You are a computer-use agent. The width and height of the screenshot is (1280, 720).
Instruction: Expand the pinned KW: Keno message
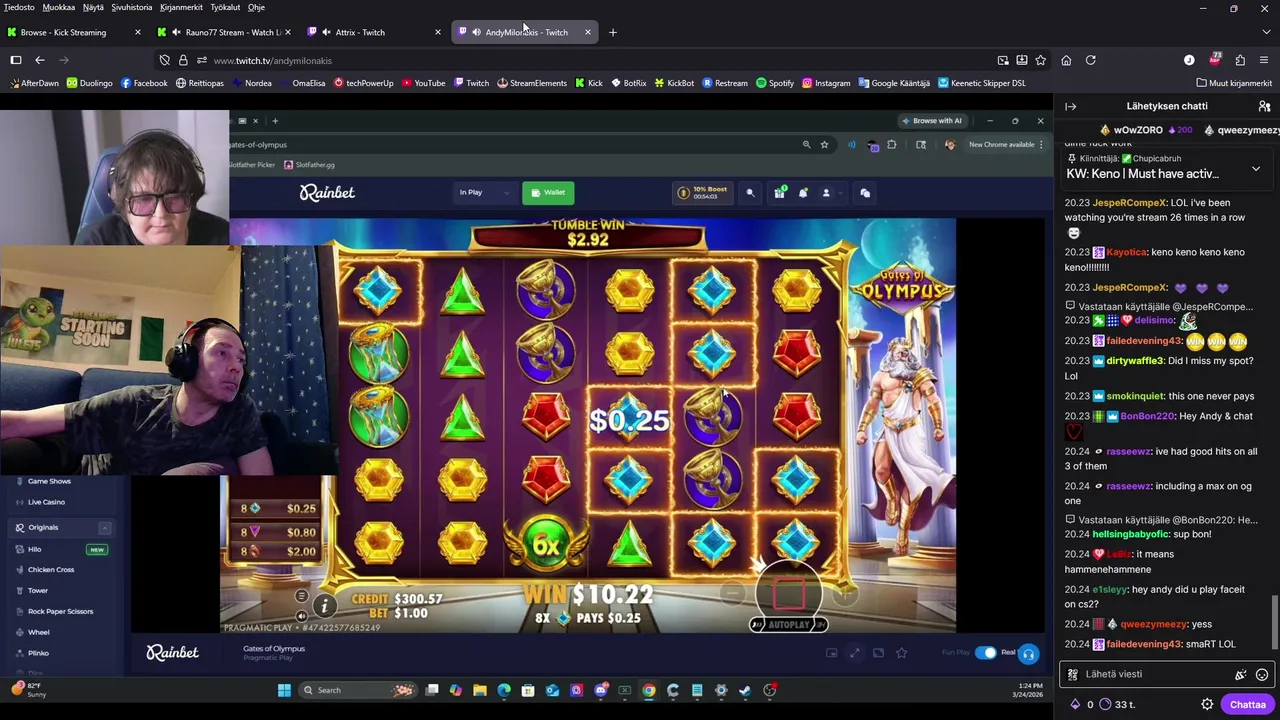[x=1255, y=169]
